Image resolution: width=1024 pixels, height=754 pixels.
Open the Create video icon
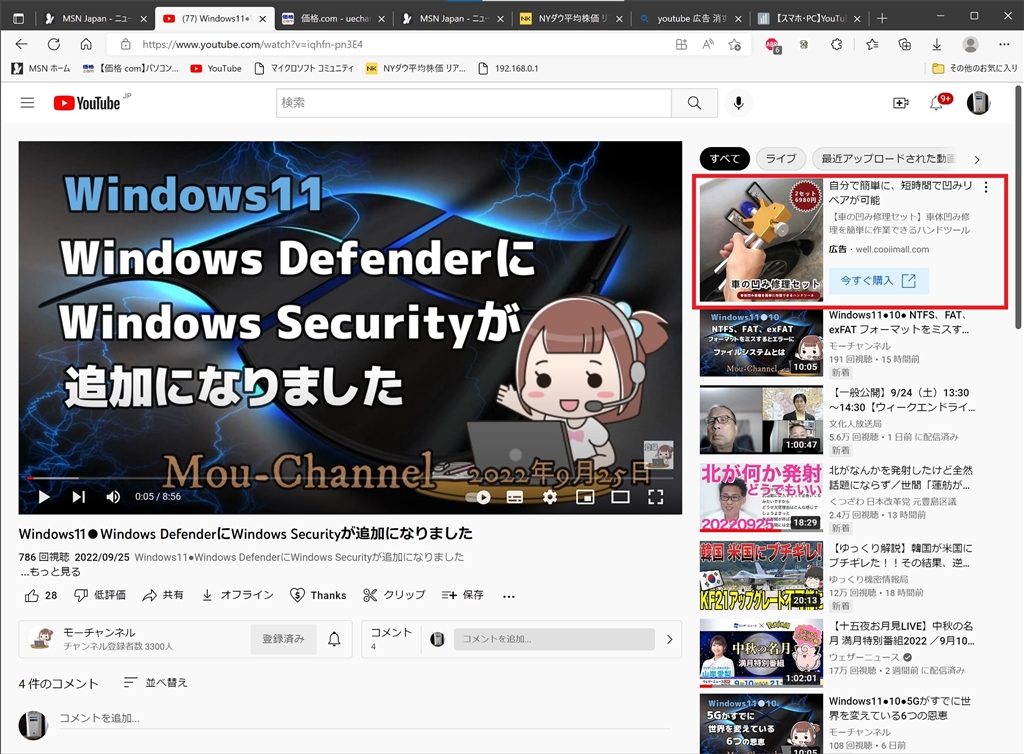click(901, 103)
